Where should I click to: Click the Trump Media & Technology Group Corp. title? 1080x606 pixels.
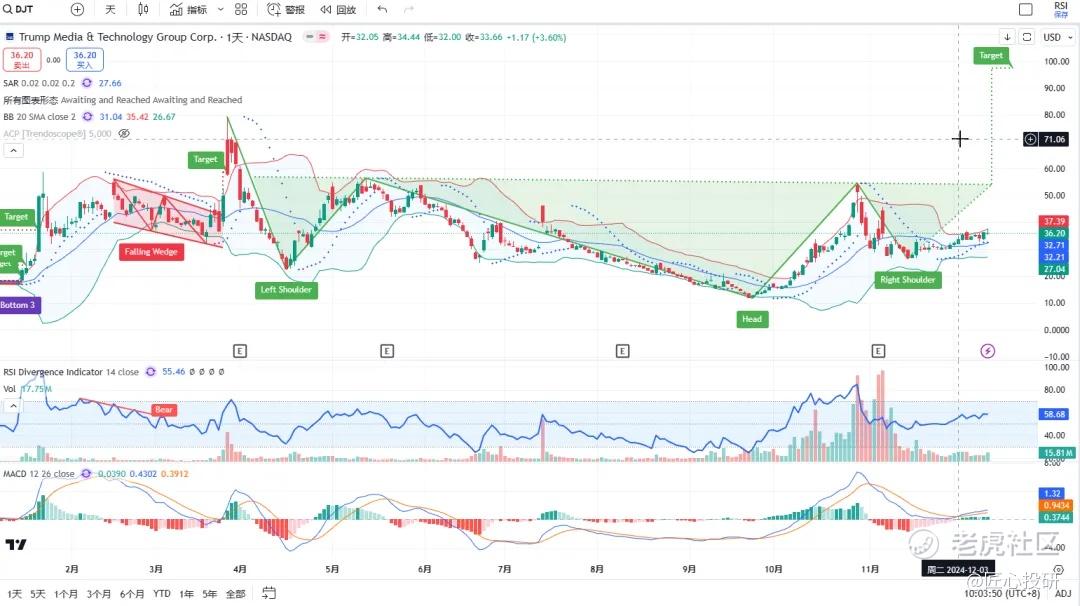pos(117,36)
